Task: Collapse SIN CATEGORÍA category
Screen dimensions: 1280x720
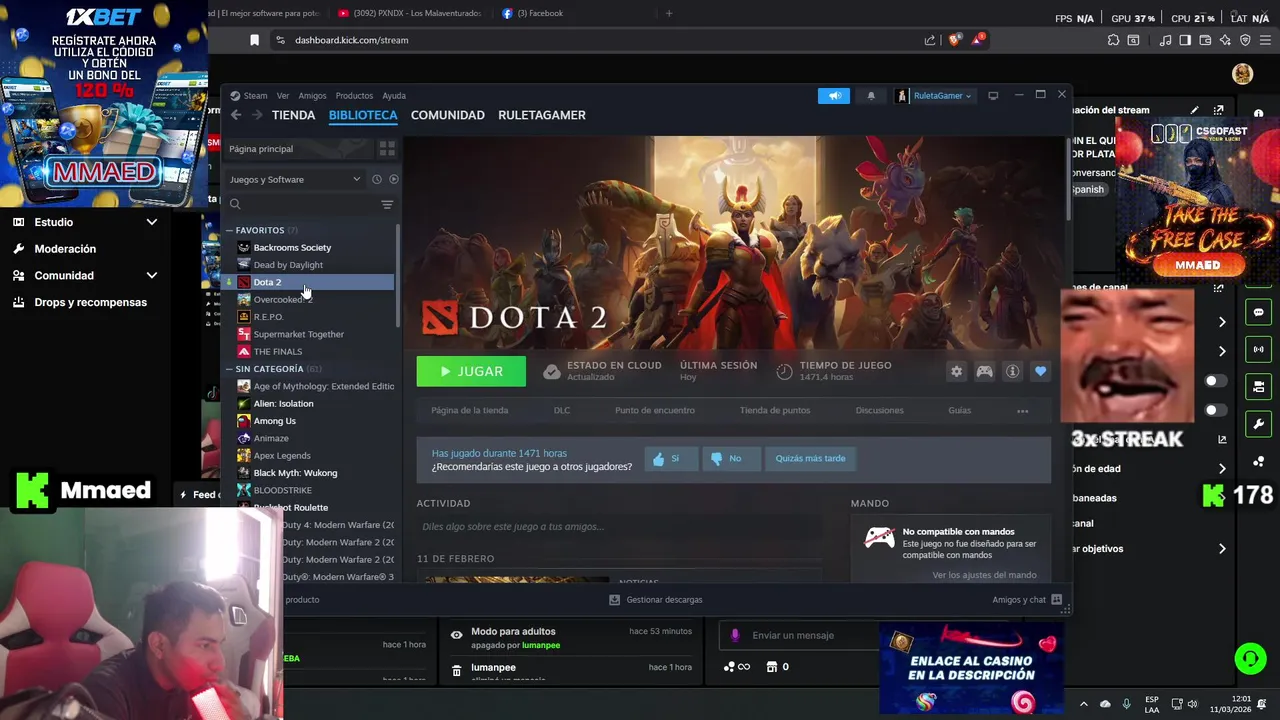Action: [x=229, y=369]
